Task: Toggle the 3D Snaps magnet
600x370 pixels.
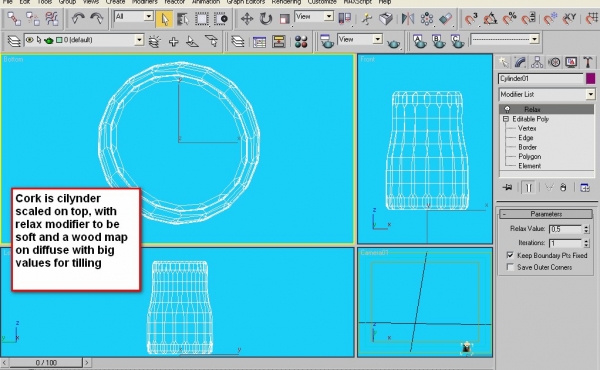Action: [x=471, y=19]
